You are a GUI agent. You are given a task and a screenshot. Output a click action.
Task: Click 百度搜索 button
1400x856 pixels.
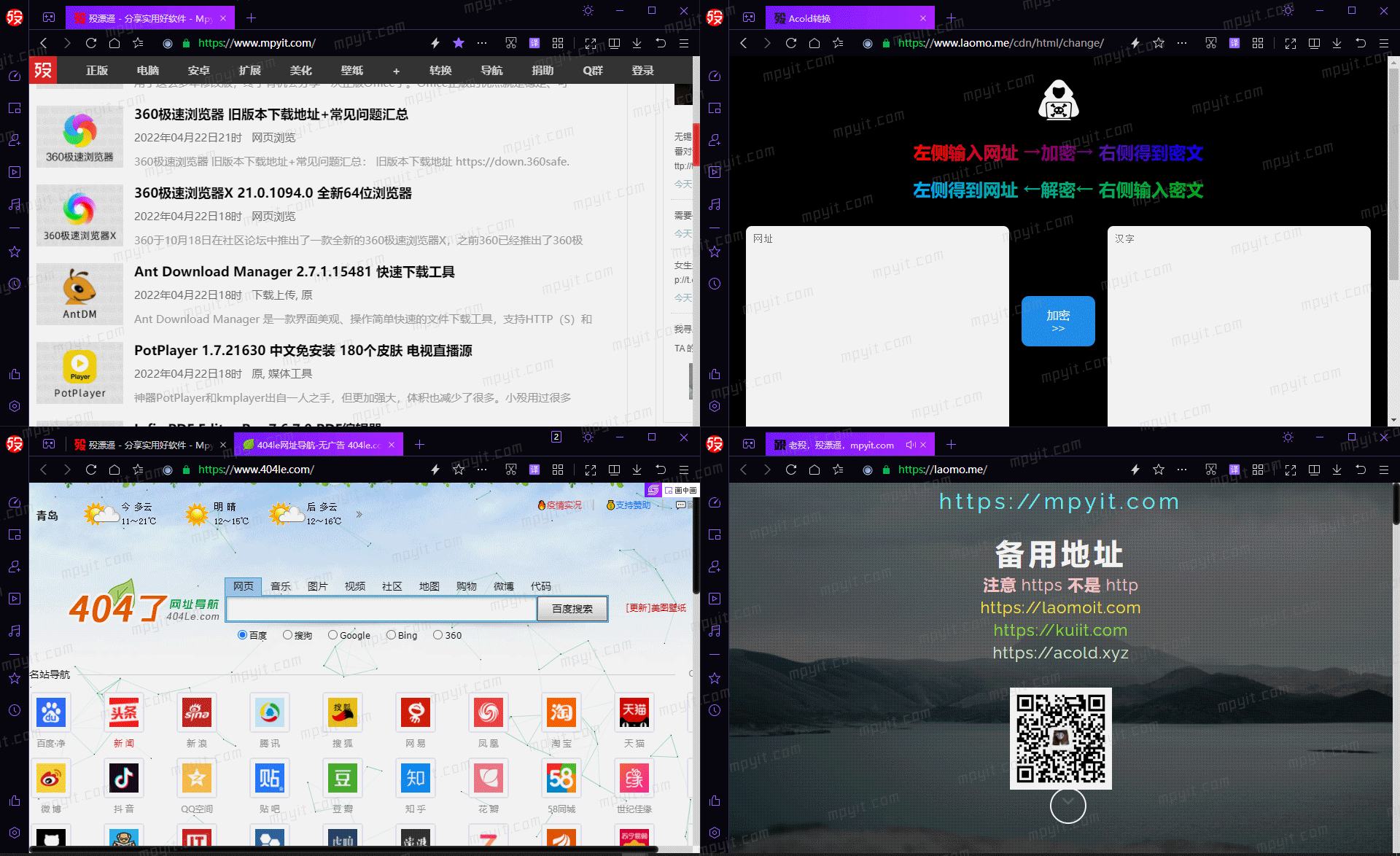[572, 609]
